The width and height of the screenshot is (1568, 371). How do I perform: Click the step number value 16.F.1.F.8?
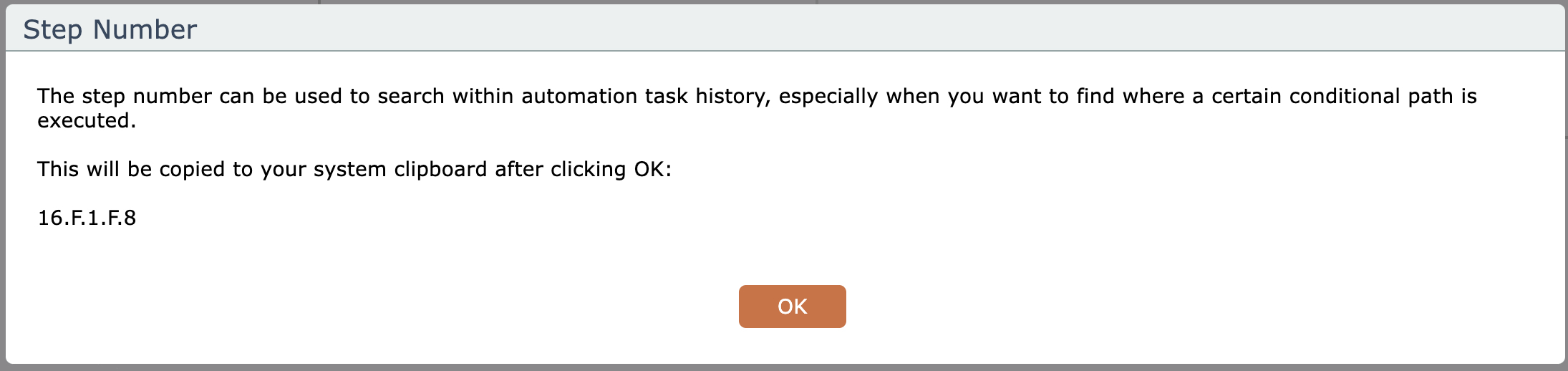click(x=87, y=218)
